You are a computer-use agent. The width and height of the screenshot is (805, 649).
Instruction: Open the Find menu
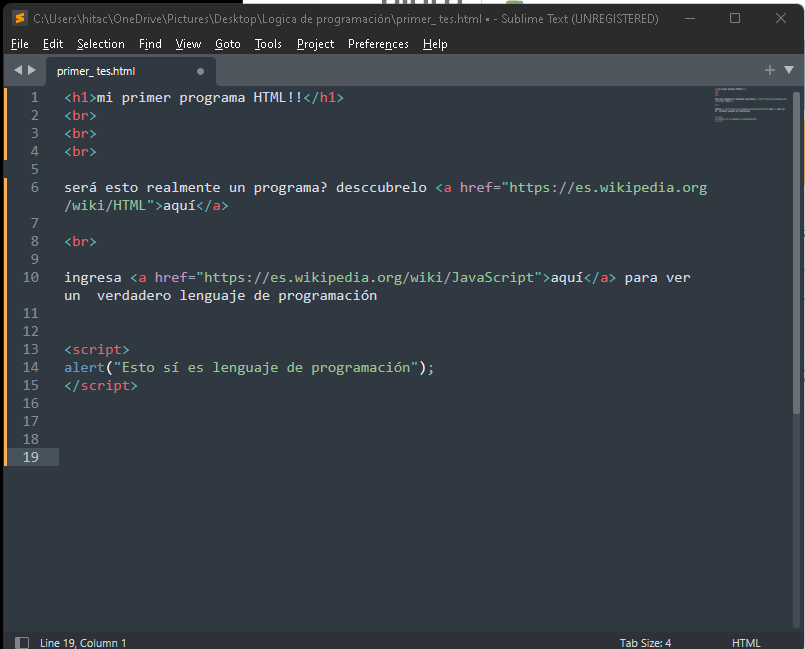(150, 44)
